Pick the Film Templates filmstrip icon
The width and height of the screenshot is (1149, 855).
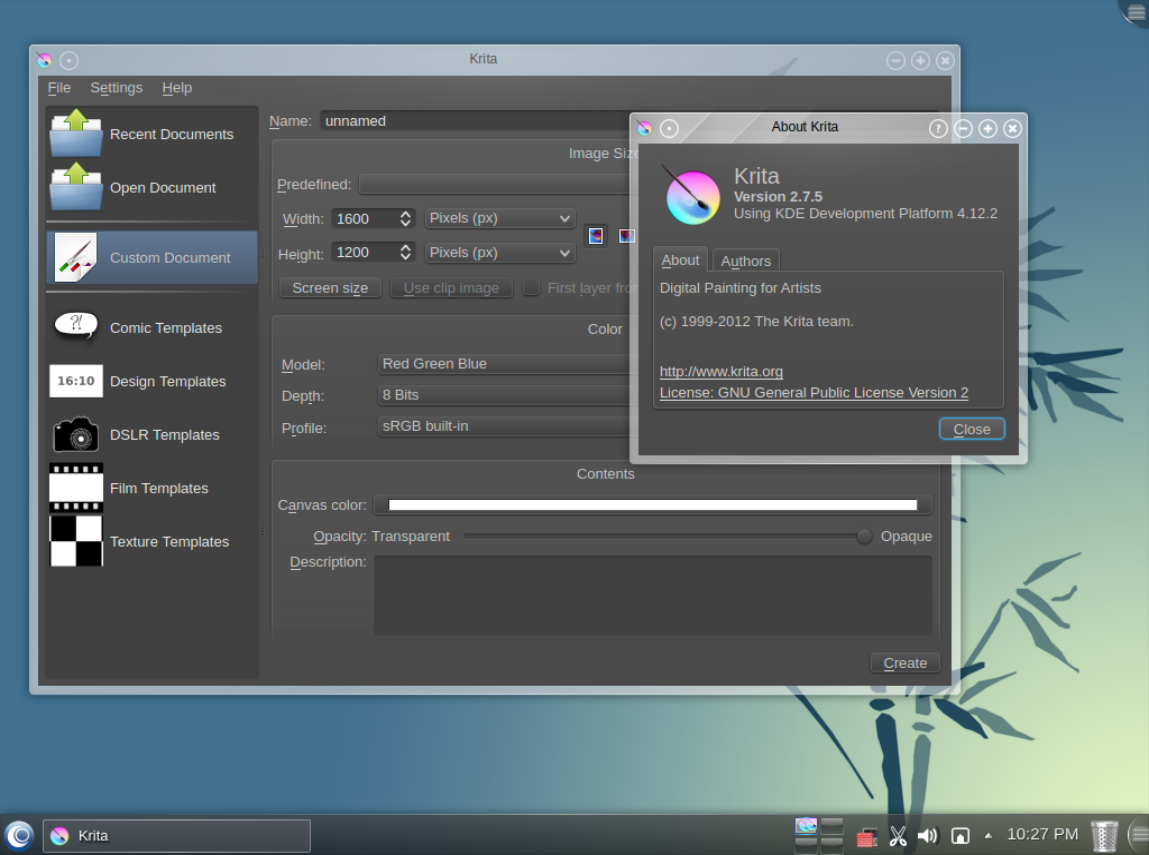tap(76, 488)
